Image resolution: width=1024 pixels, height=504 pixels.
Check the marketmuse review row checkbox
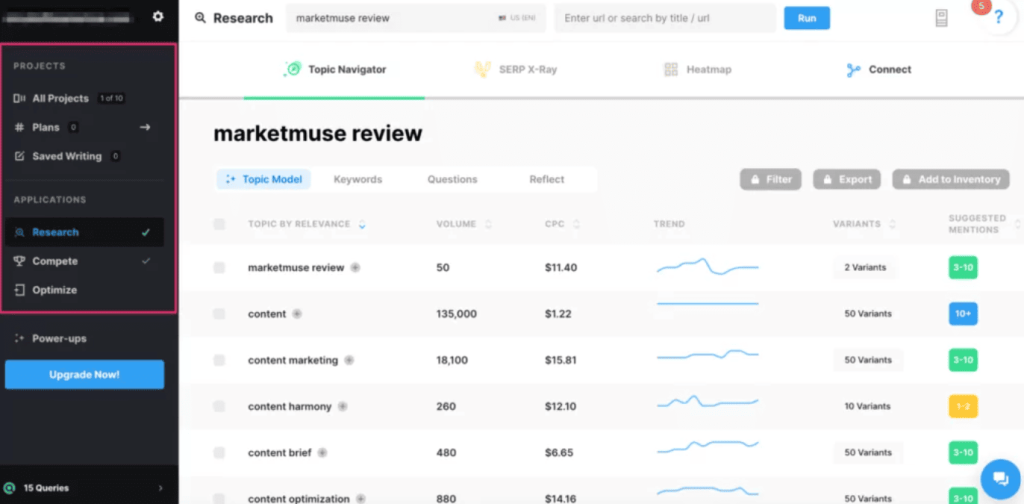point(220,268)
